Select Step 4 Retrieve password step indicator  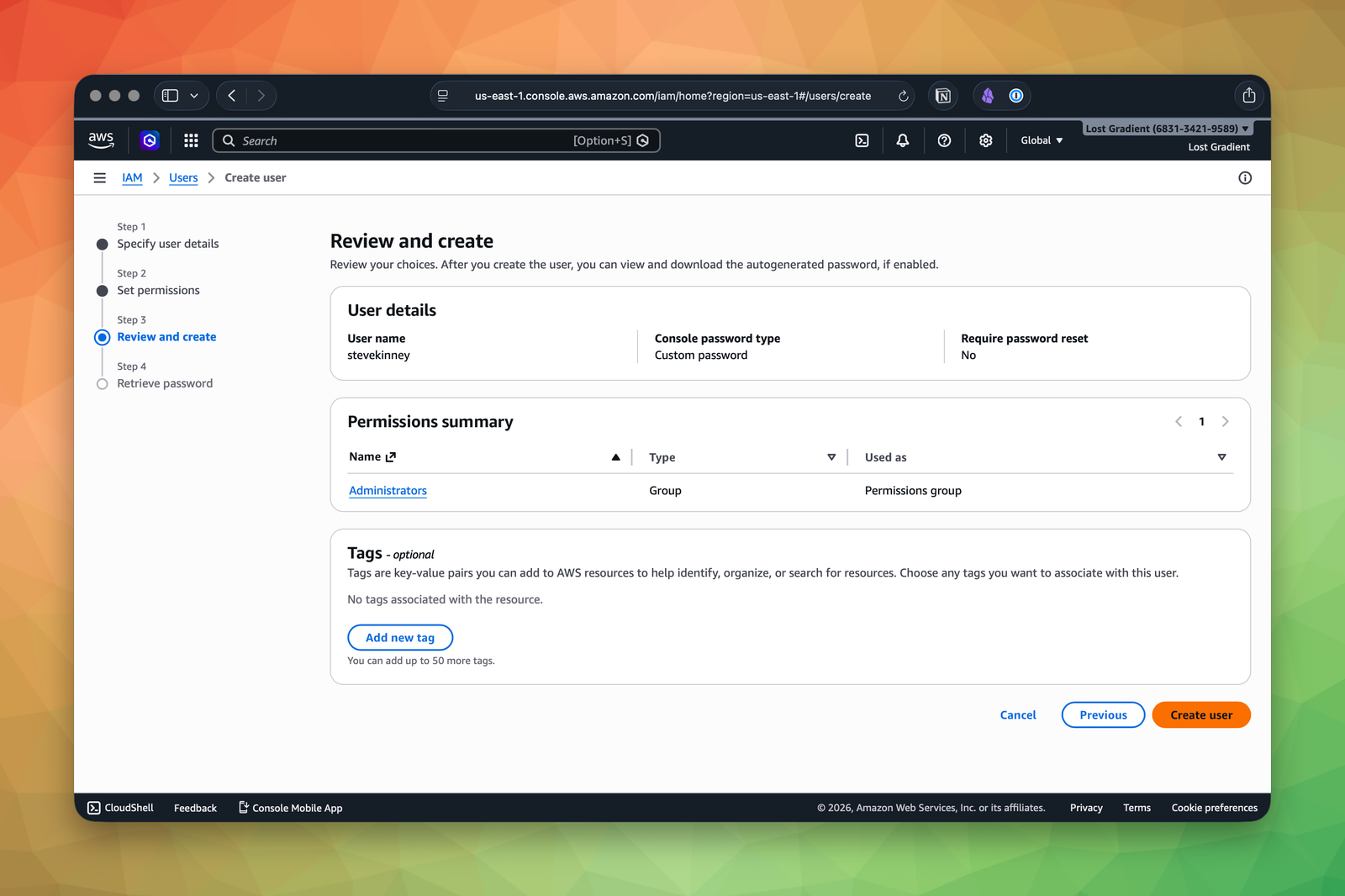pos(102,383)
